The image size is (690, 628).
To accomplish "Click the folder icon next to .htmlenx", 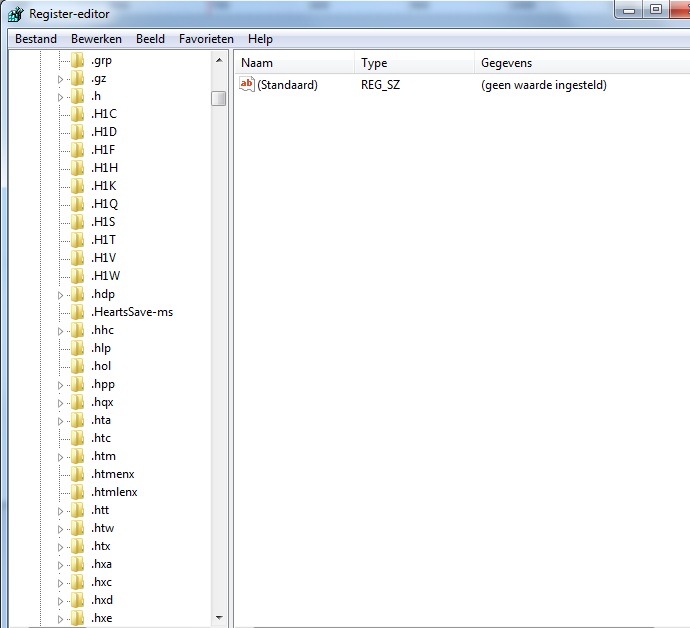I will 77,492.
